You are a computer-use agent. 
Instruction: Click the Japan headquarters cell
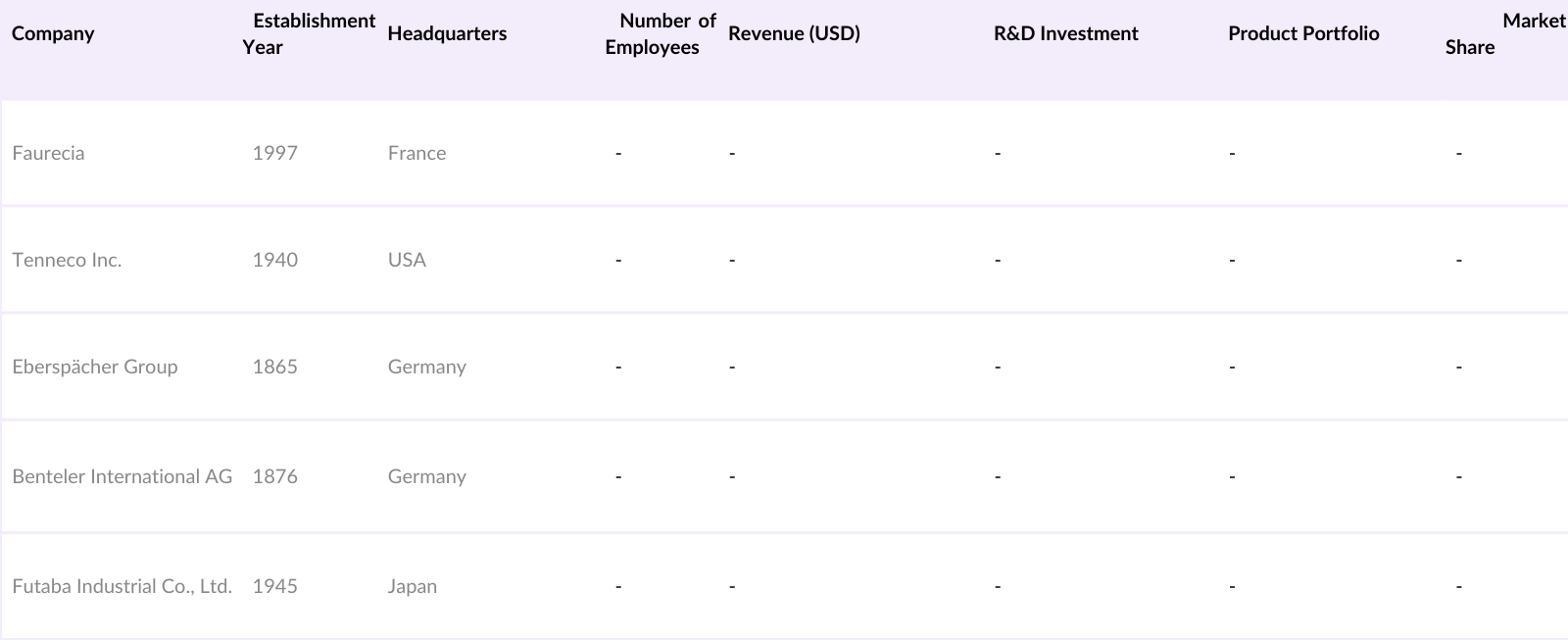413,586
